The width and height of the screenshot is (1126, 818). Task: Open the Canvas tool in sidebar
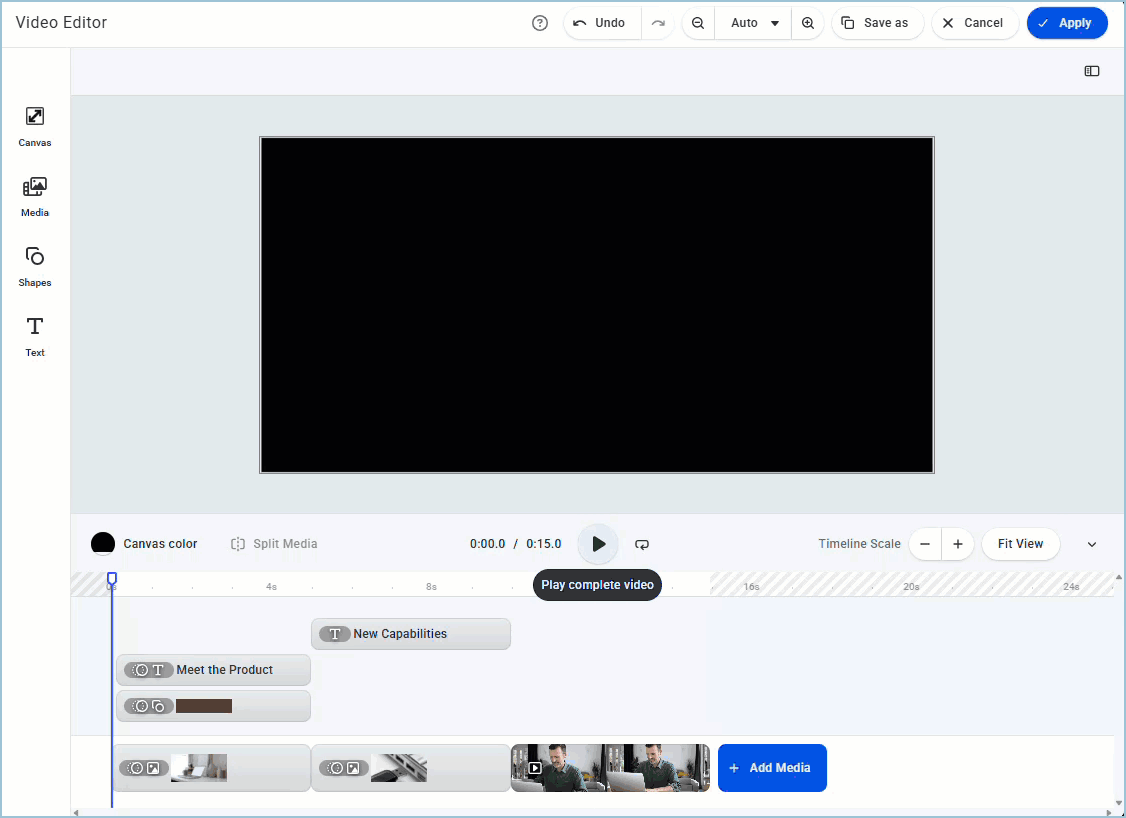click(35, 126)
